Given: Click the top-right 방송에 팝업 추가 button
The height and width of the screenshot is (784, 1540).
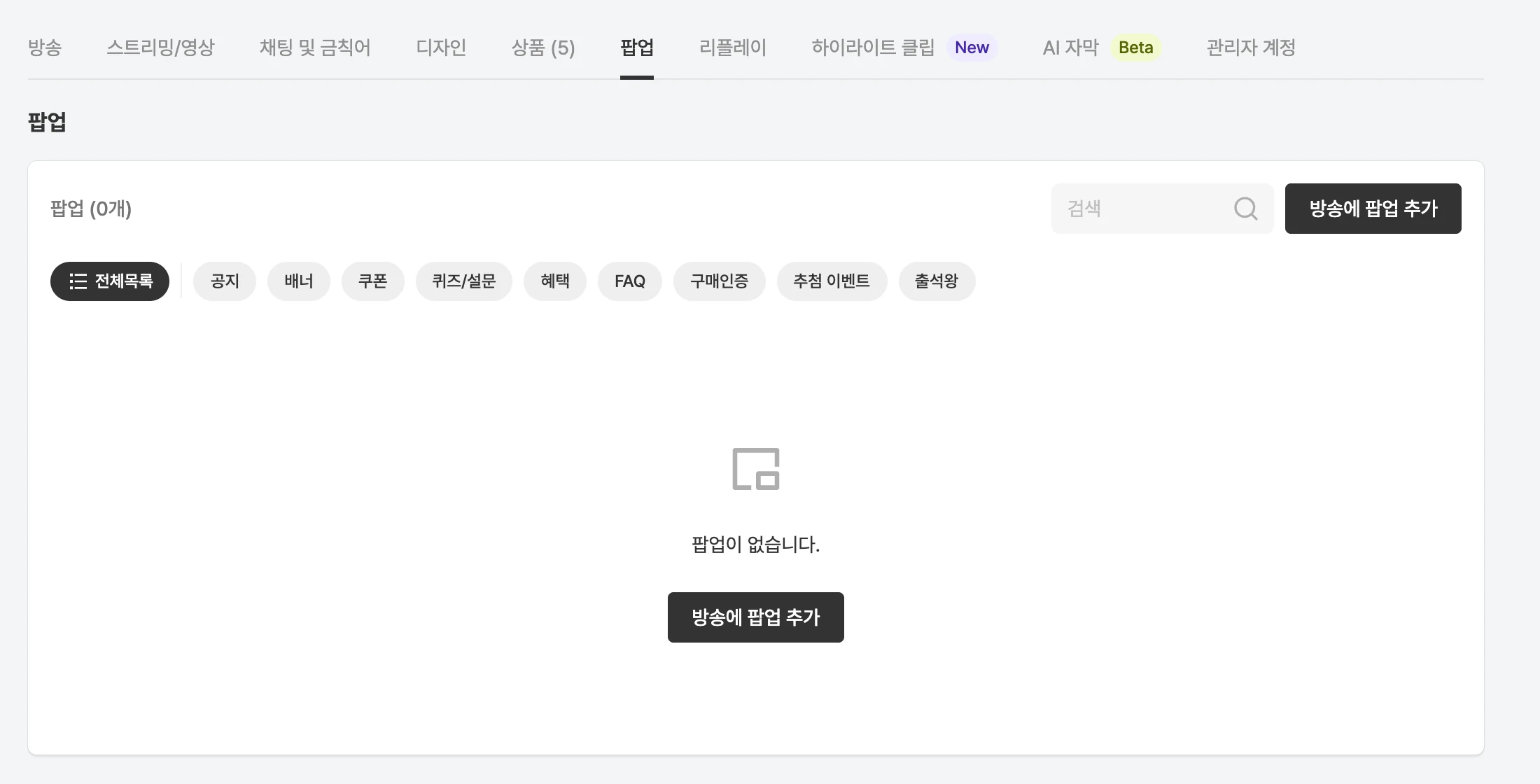Looking at the screenshot, I should coord(1373,209).
